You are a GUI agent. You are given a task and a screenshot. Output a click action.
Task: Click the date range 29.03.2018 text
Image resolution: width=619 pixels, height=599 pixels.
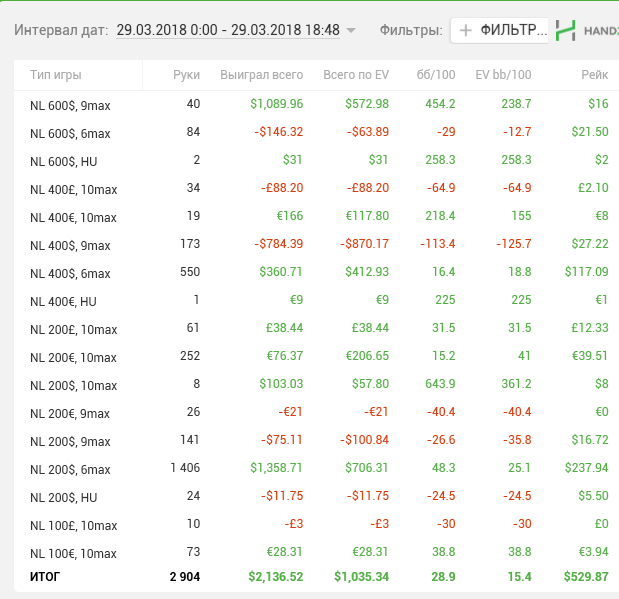click(x=227, y=30)
